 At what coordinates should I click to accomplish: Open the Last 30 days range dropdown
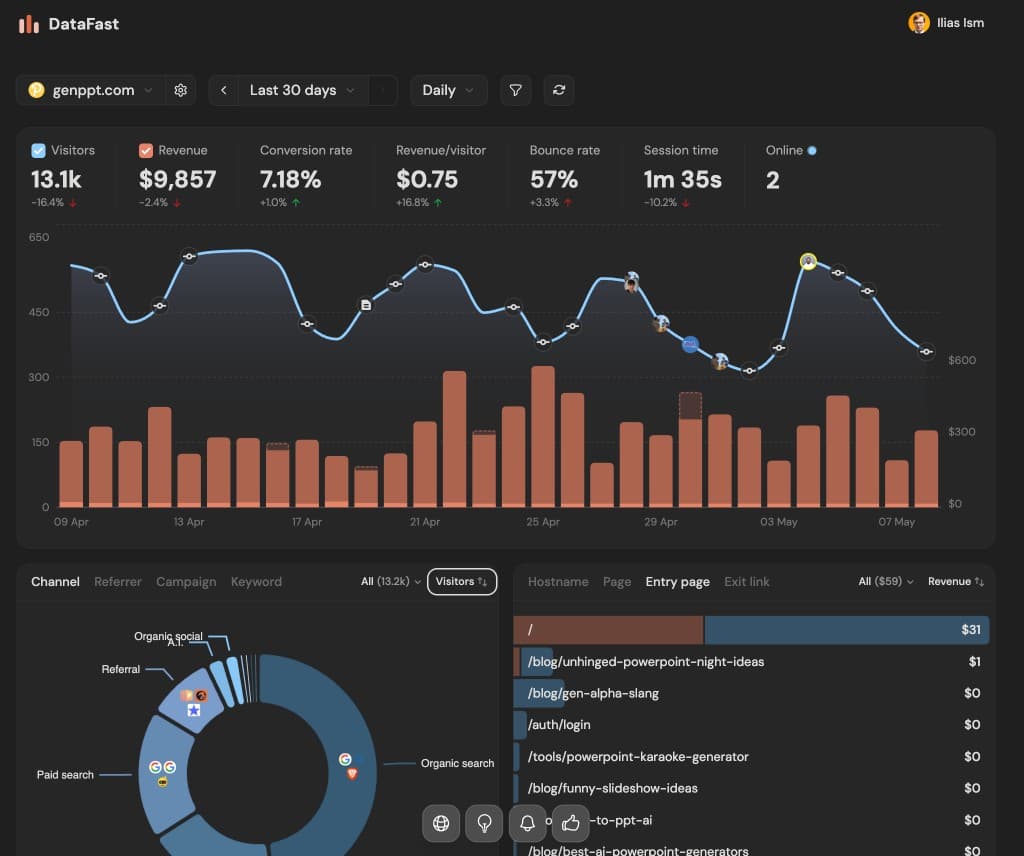tap(303, 90)
